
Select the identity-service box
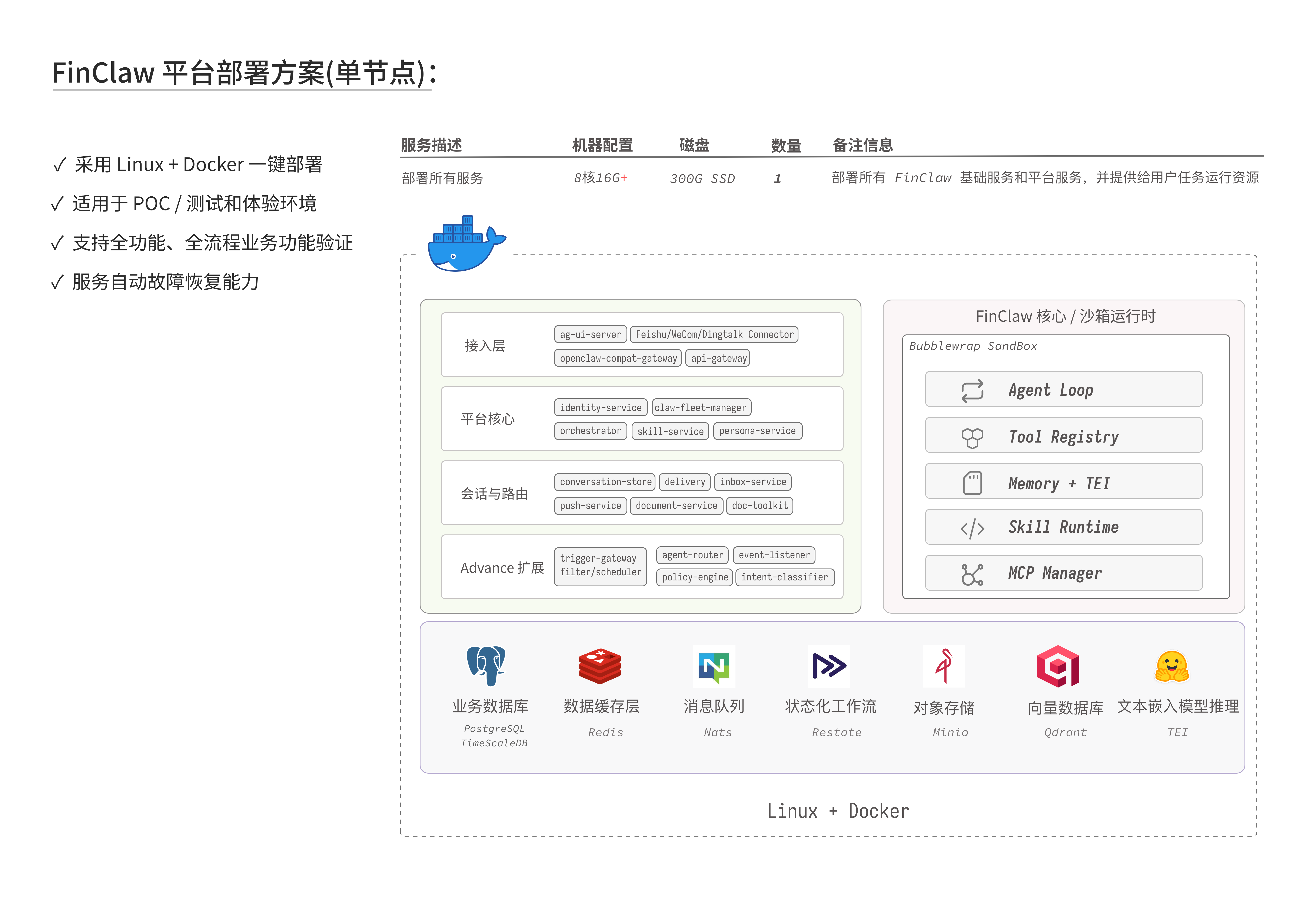pos(601,408)
